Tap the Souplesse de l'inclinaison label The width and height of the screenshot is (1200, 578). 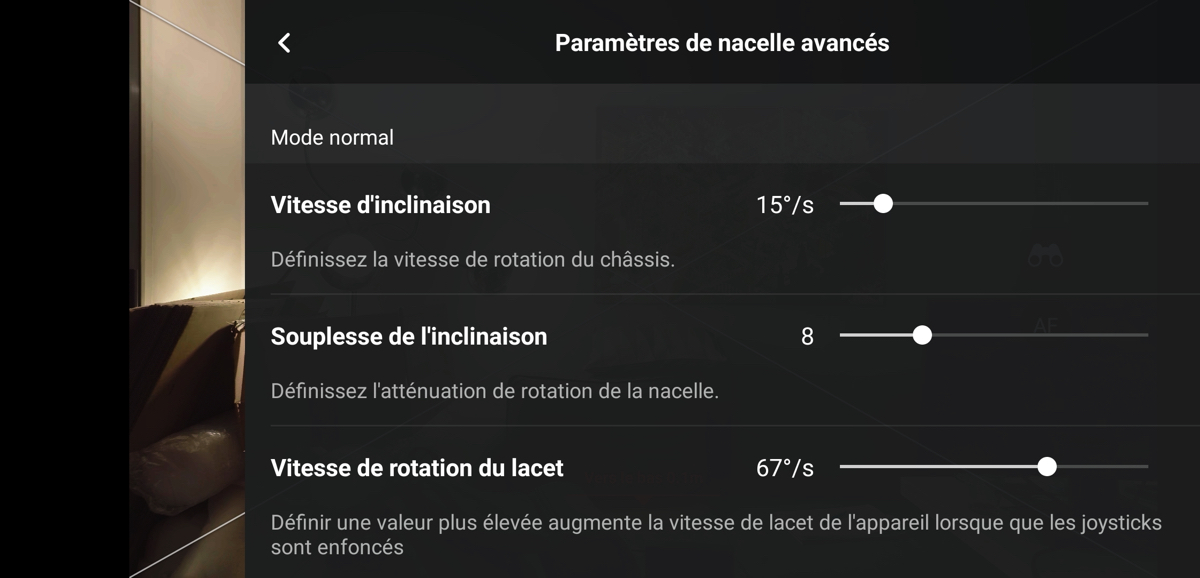pos(409,336)
